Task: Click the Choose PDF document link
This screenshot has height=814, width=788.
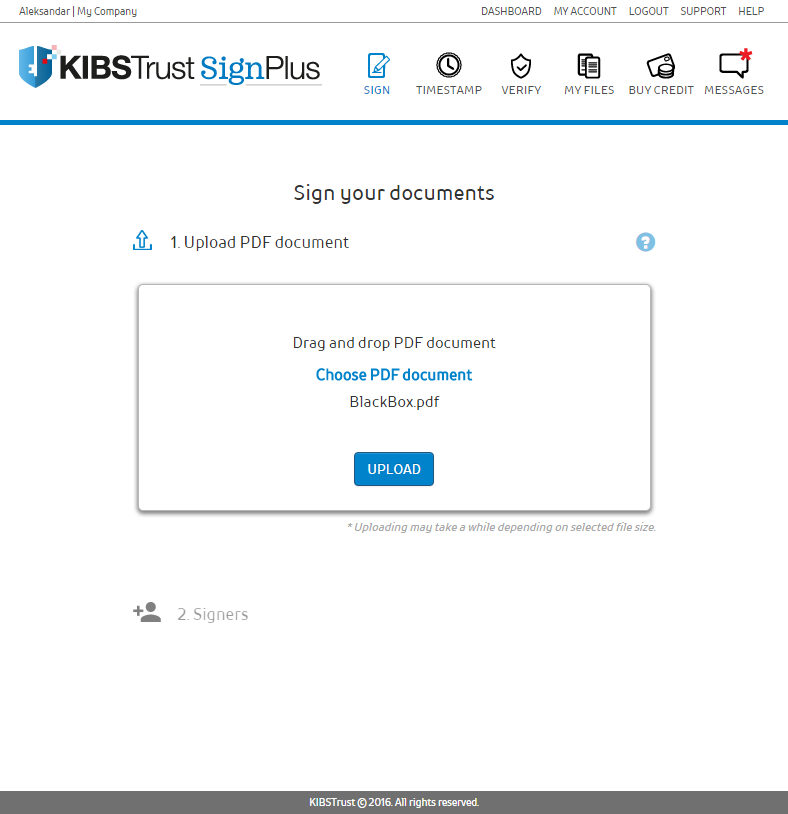Action: [x=394, y=375]
